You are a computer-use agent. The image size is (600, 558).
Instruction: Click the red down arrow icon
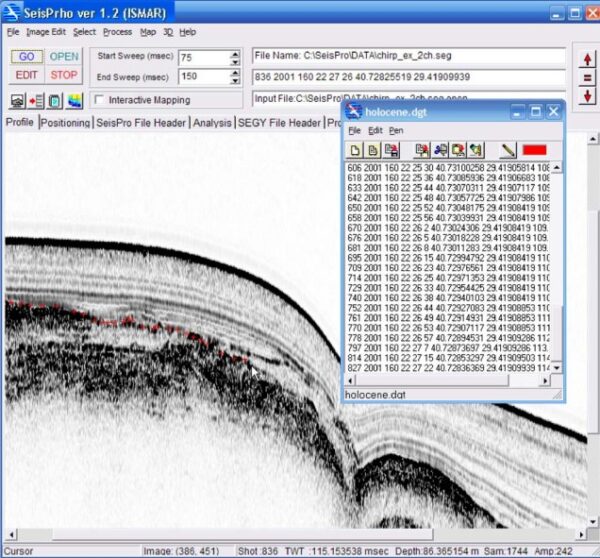point(587,95)
